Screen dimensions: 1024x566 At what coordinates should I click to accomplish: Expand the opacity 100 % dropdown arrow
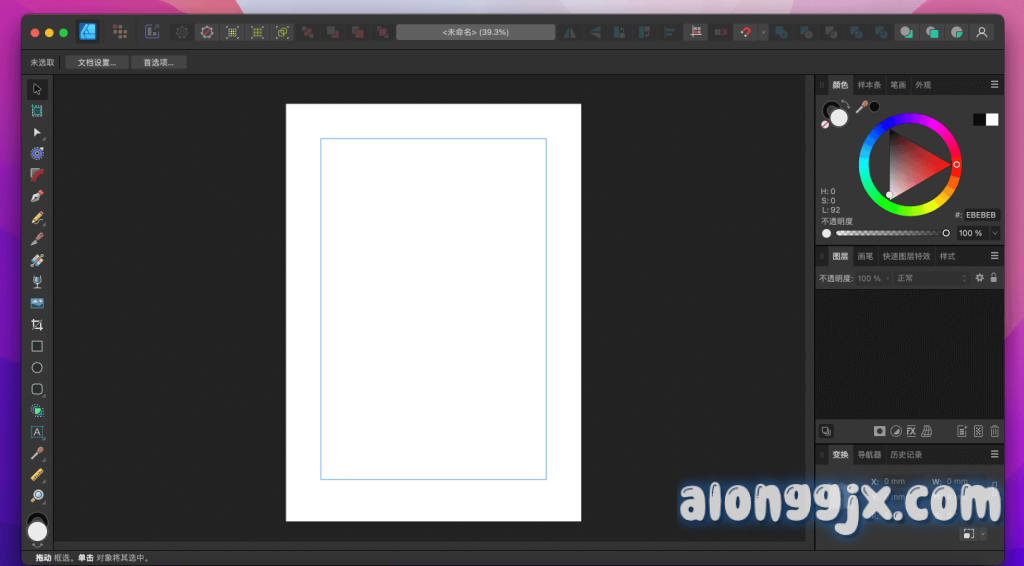pyautogui.click(x=994, y=233)
